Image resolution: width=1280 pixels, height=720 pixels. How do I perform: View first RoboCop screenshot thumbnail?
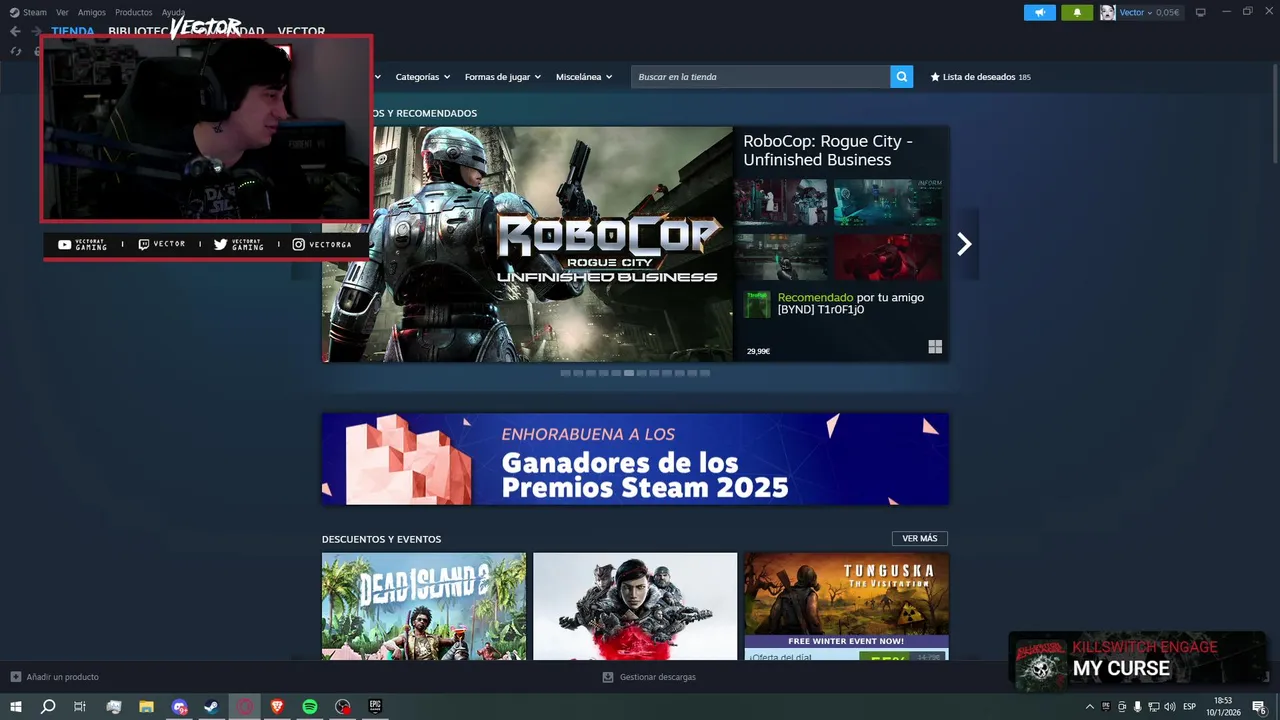781,202
